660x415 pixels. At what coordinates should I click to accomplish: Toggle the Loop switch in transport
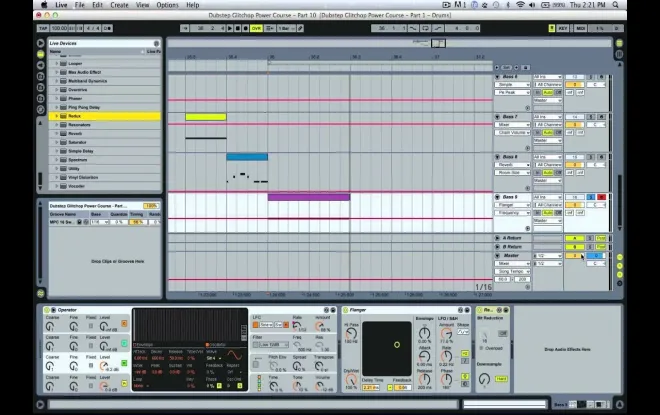coord(425,28)
